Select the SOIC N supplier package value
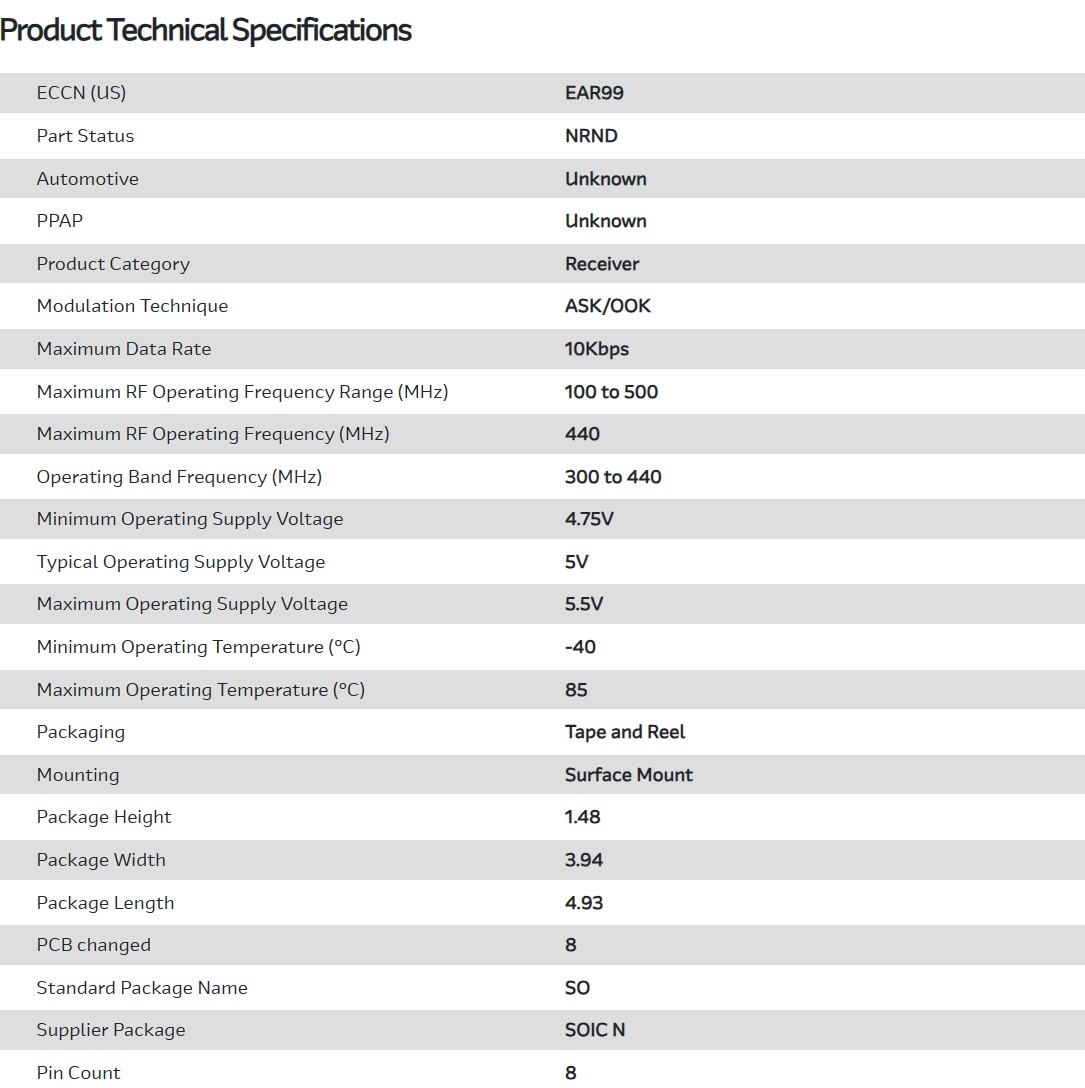This screenshot has width=1085, height=1088. [595, 1030]
